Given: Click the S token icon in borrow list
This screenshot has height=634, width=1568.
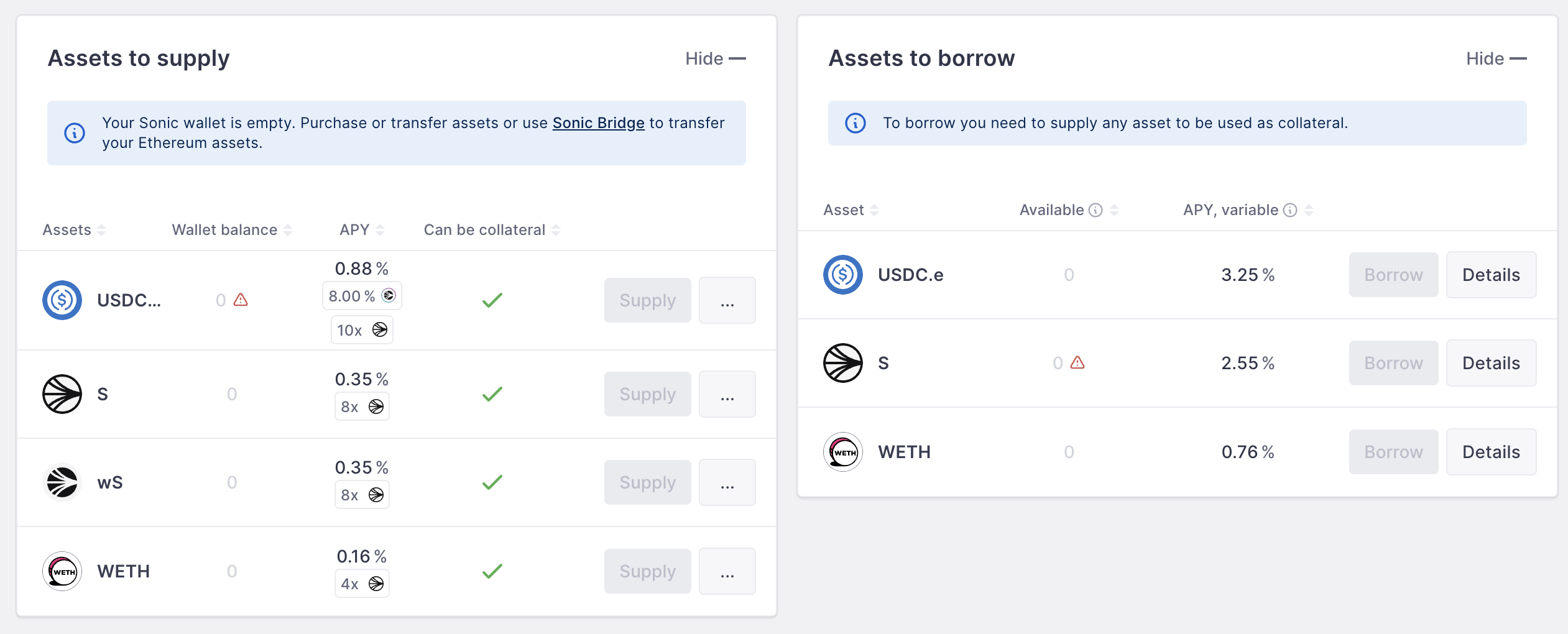Looking at the screenshot, I should tap(842, 363).
